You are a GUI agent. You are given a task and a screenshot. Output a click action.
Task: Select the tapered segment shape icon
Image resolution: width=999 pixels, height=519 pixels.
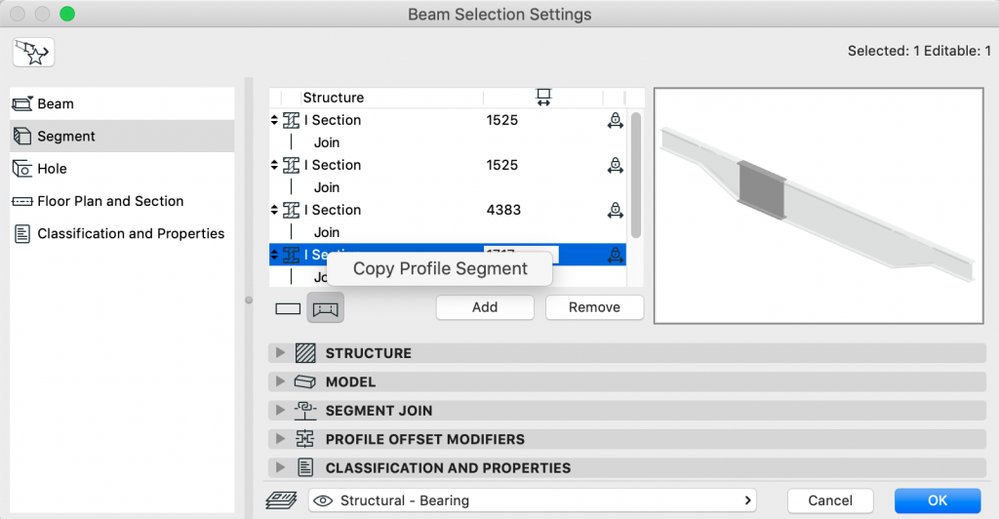[x=326, y=309]
